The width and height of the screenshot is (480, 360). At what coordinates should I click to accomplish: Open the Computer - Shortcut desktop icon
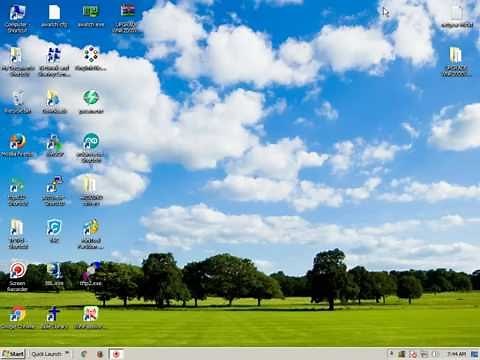(x=17, y=18)
